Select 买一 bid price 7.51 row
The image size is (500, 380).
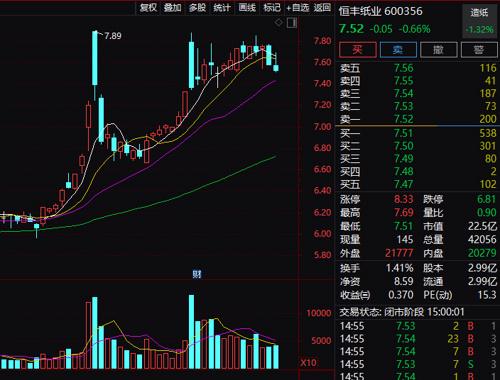click(x=418, y=133)
